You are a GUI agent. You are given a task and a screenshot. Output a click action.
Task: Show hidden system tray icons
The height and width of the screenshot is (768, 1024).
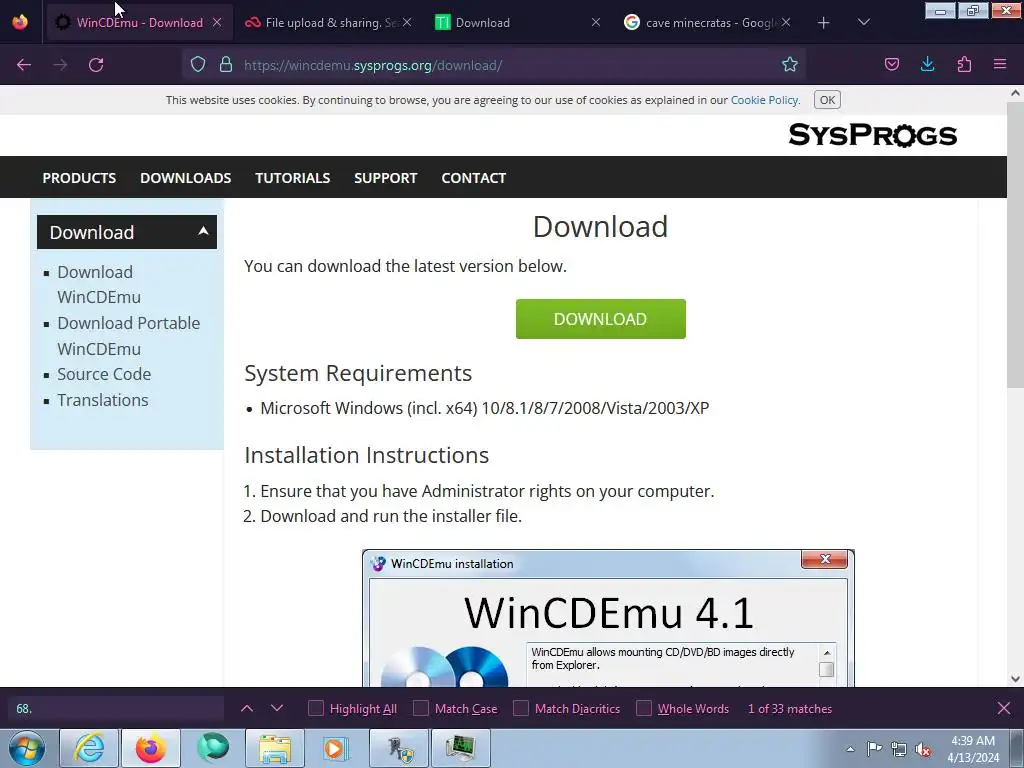coord(850,749)
